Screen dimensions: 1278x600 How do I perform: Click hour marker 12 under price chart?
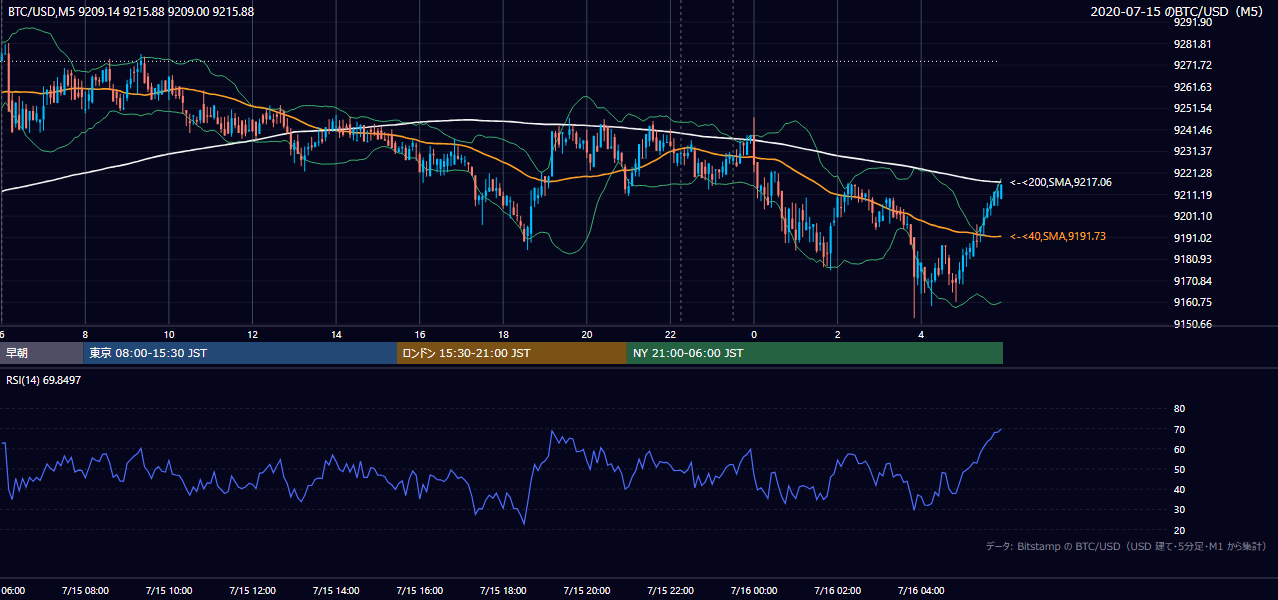[x=253, y=334]
